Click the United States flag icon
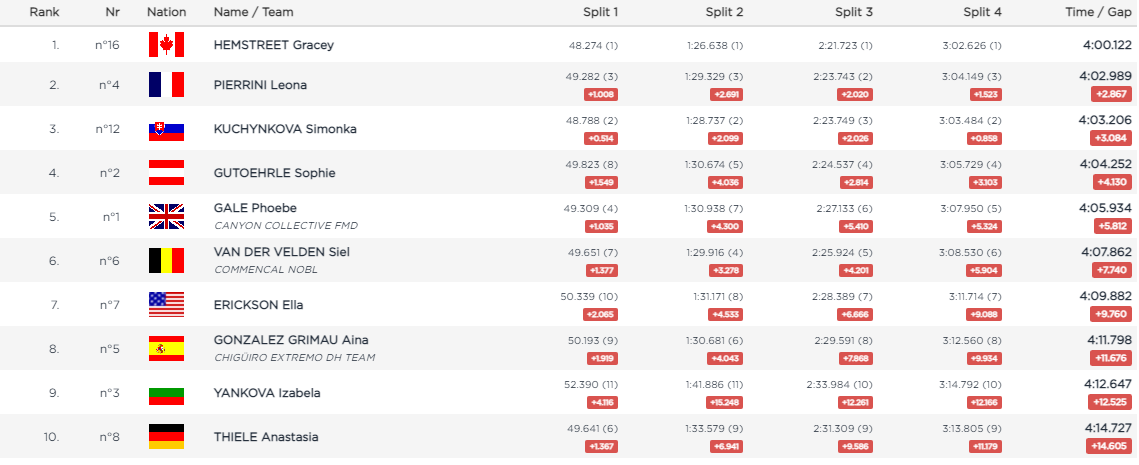 click(x=166, y=304)
